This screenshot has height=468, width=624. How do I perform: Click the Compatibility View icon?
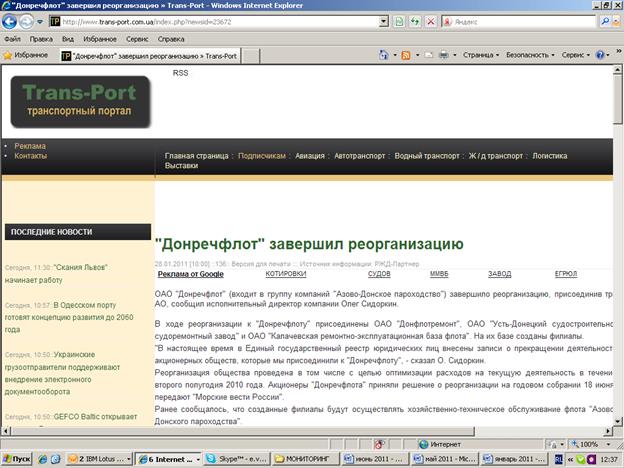pos(398,22)
